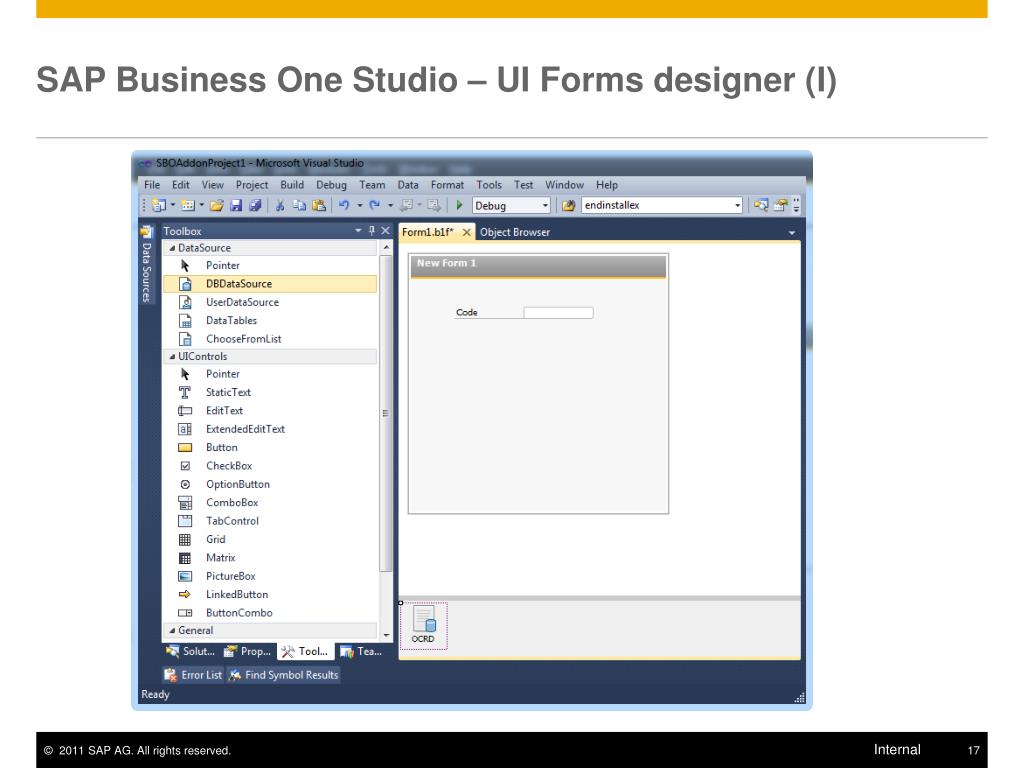Click the Cut toolbar icon
This screenshot has width=1024, height=768.
pyautogui.click(x=280, y=205)
